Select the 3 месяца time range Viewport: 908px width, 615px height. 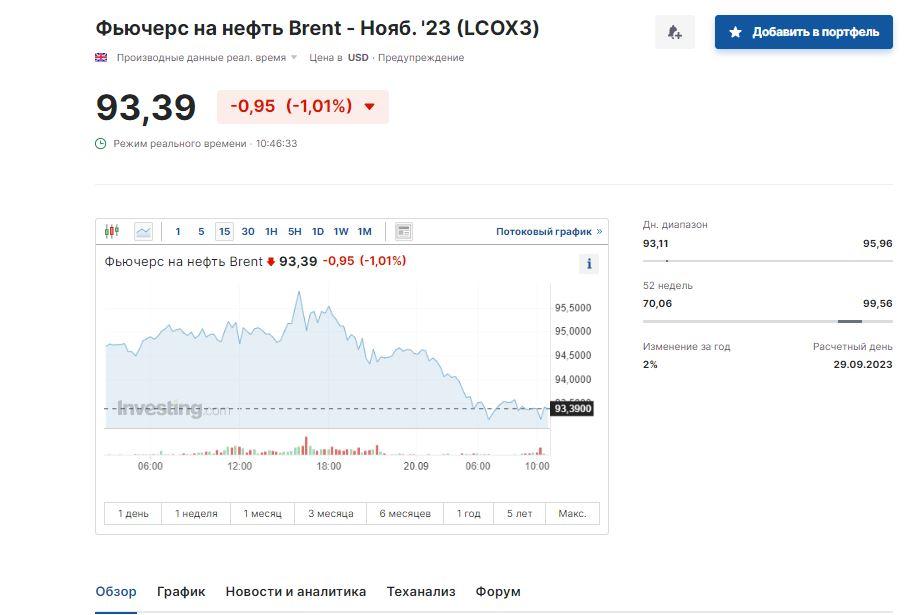coord(330,513)
